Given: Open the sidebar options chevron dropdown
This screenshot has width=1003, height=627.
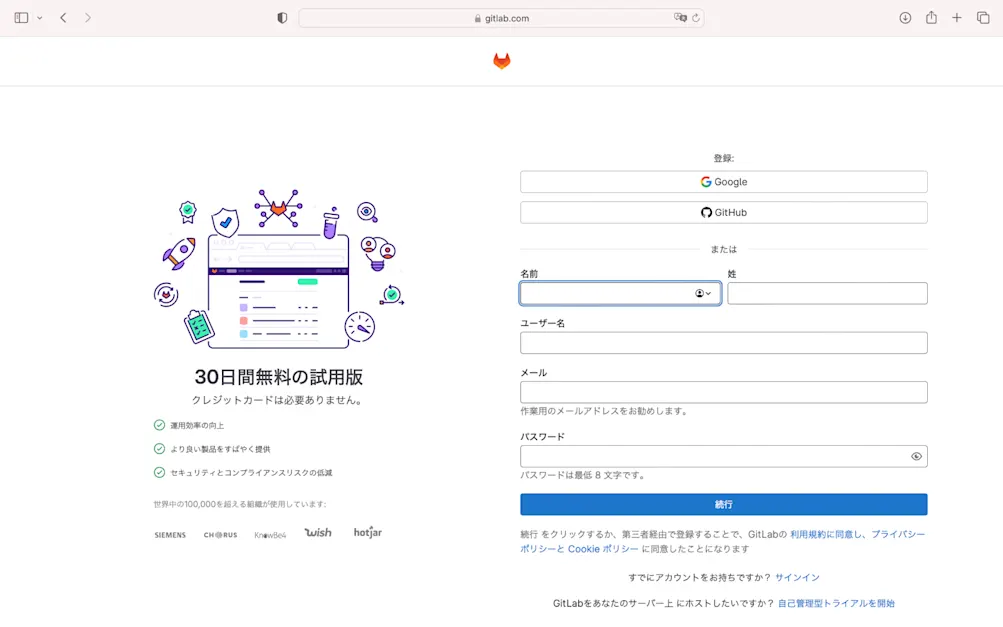Looking at the screenshot, I should pos(37,17).
